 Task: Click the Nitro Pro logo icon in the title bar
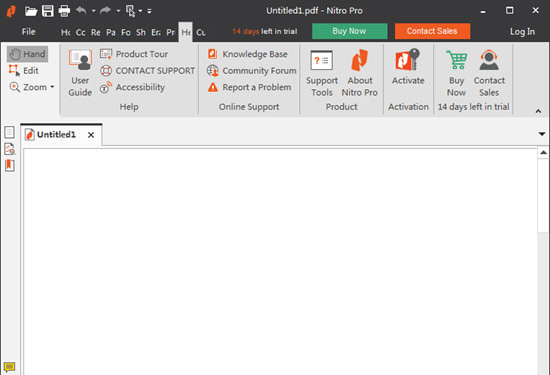point(11,11)
